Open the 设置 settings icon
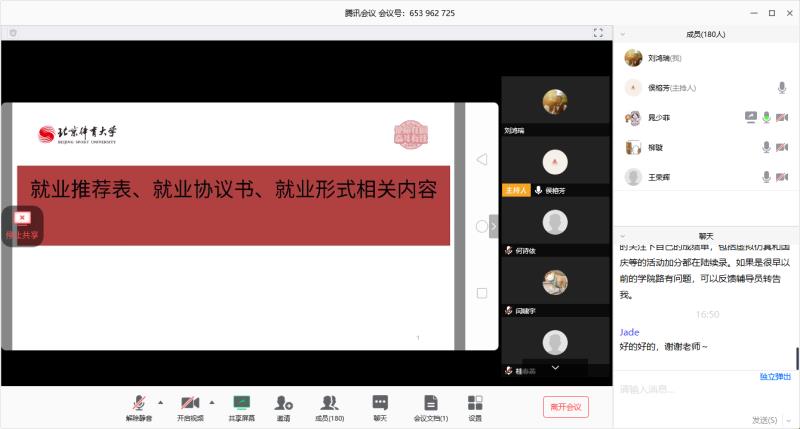 coord(475,403)
